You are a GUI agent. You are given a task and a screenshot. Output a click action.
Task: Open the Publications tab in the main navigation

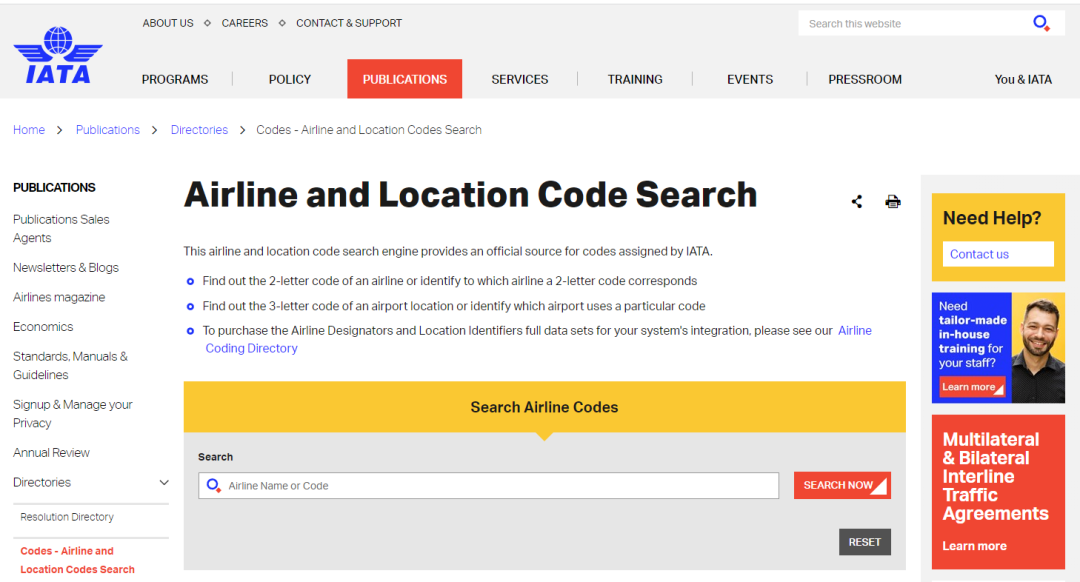click(x=404, y=79)
